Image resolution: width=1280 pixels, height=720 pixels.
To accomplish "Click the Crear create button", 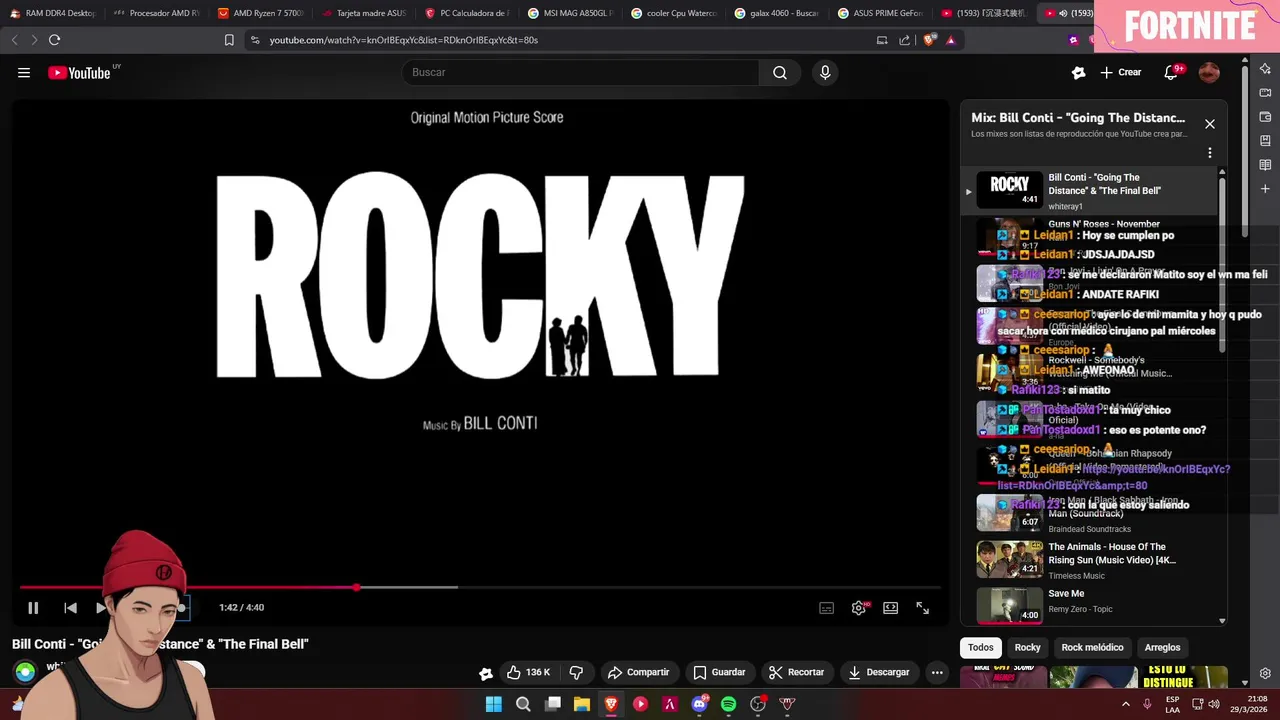I will [x=1121, y=72].
